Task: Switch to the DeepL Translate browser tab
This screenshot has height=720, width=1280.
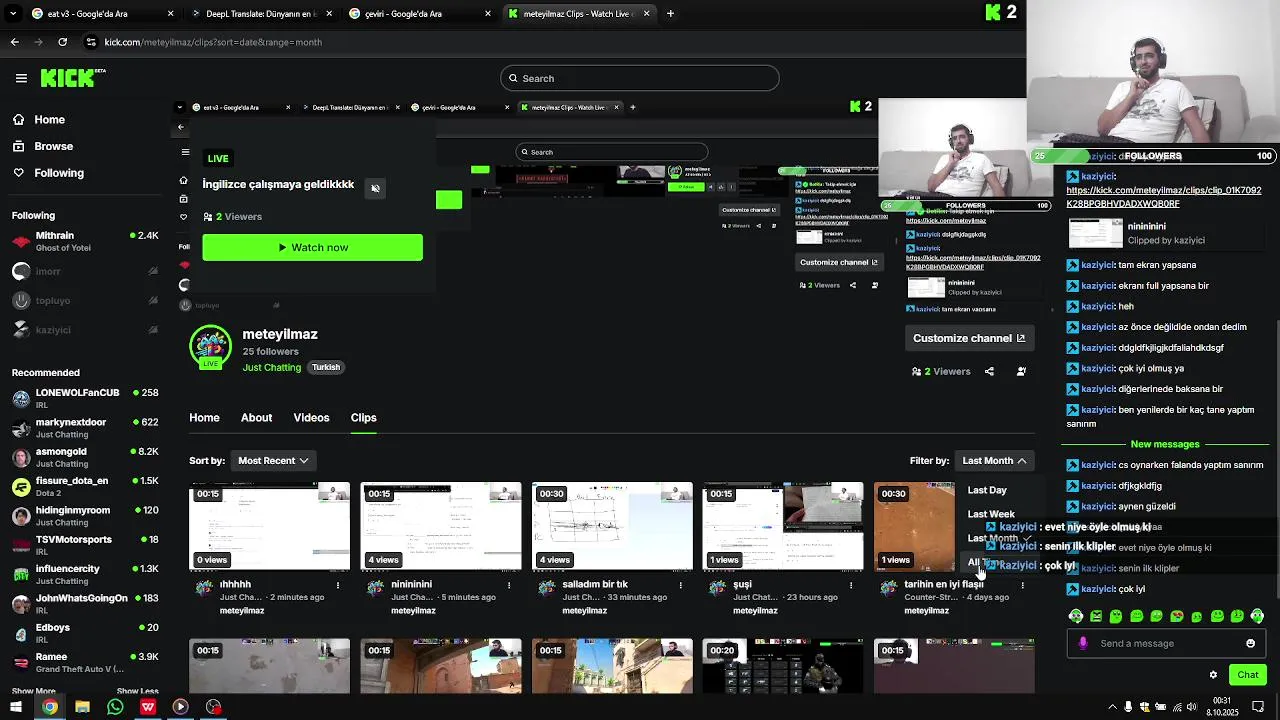Action: coord(261,14)
